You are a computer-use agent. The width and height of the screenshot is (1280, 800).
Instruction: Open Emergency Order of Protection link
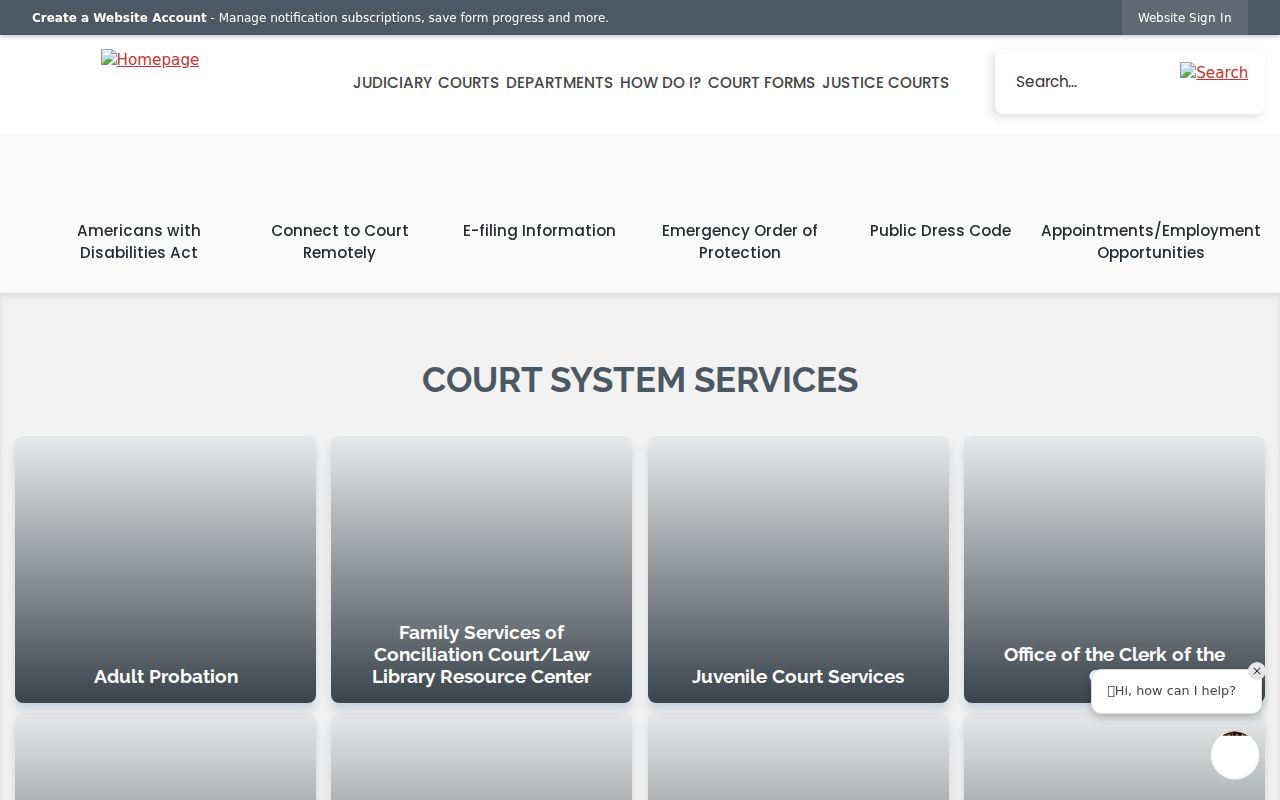(740, 241)
